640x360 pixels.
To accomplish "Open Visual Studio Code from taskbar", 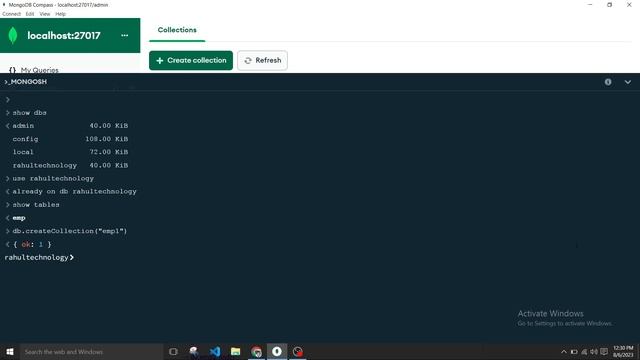I will coord(215,351).
